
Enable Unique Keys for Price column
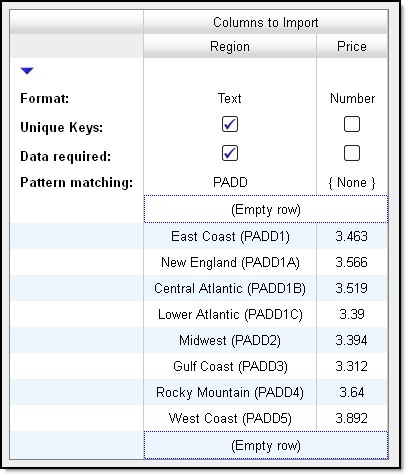[x=352, y=124]
